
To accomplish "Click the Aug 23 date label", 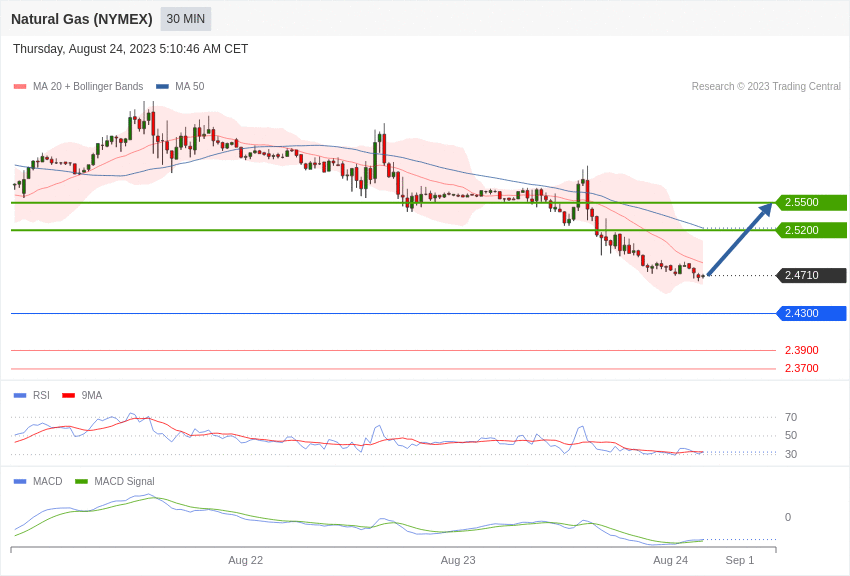I will click(x=458, y=560).
